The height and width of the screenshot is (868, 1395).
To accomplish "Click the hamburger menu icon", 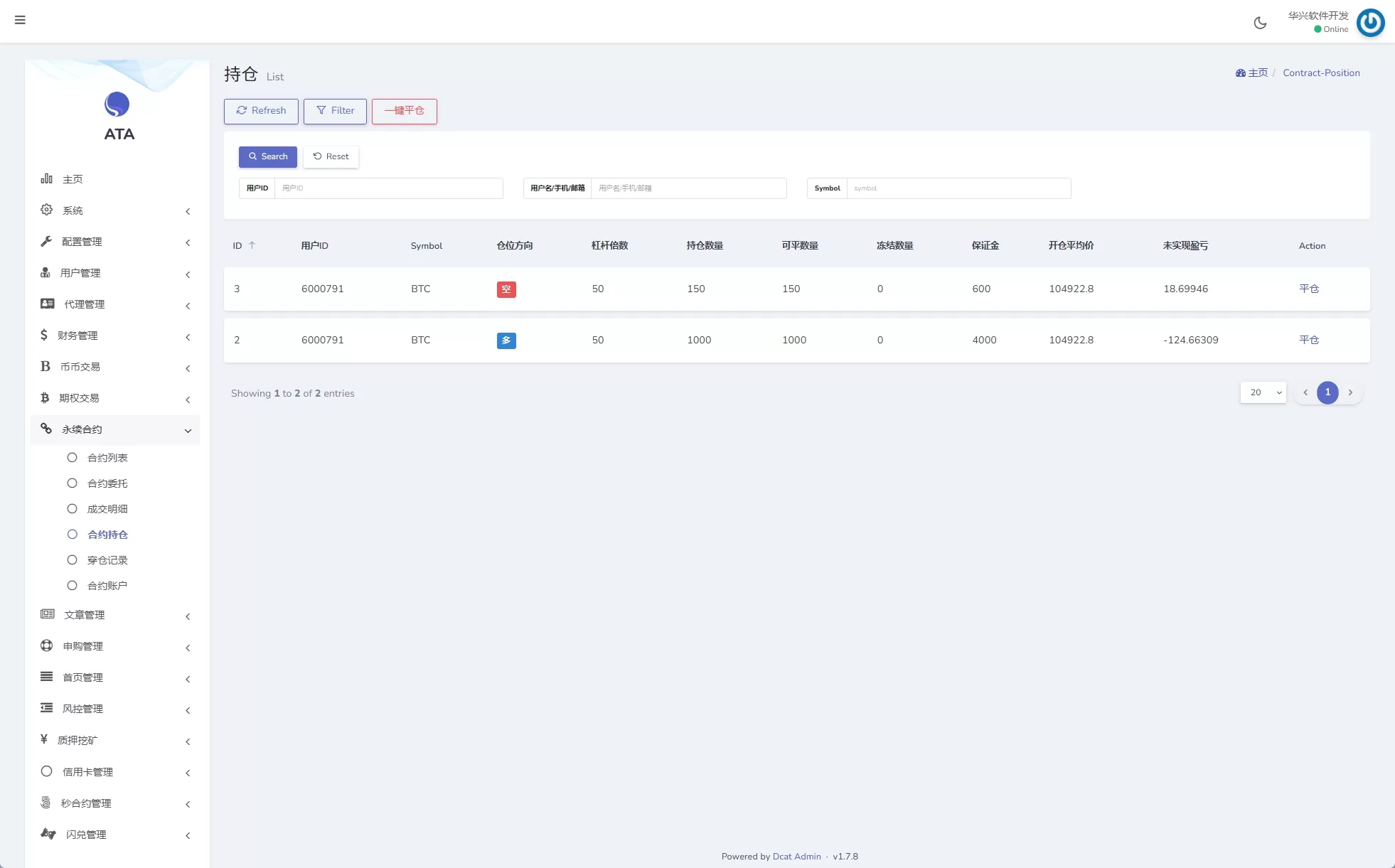I will tap(20, 20).
